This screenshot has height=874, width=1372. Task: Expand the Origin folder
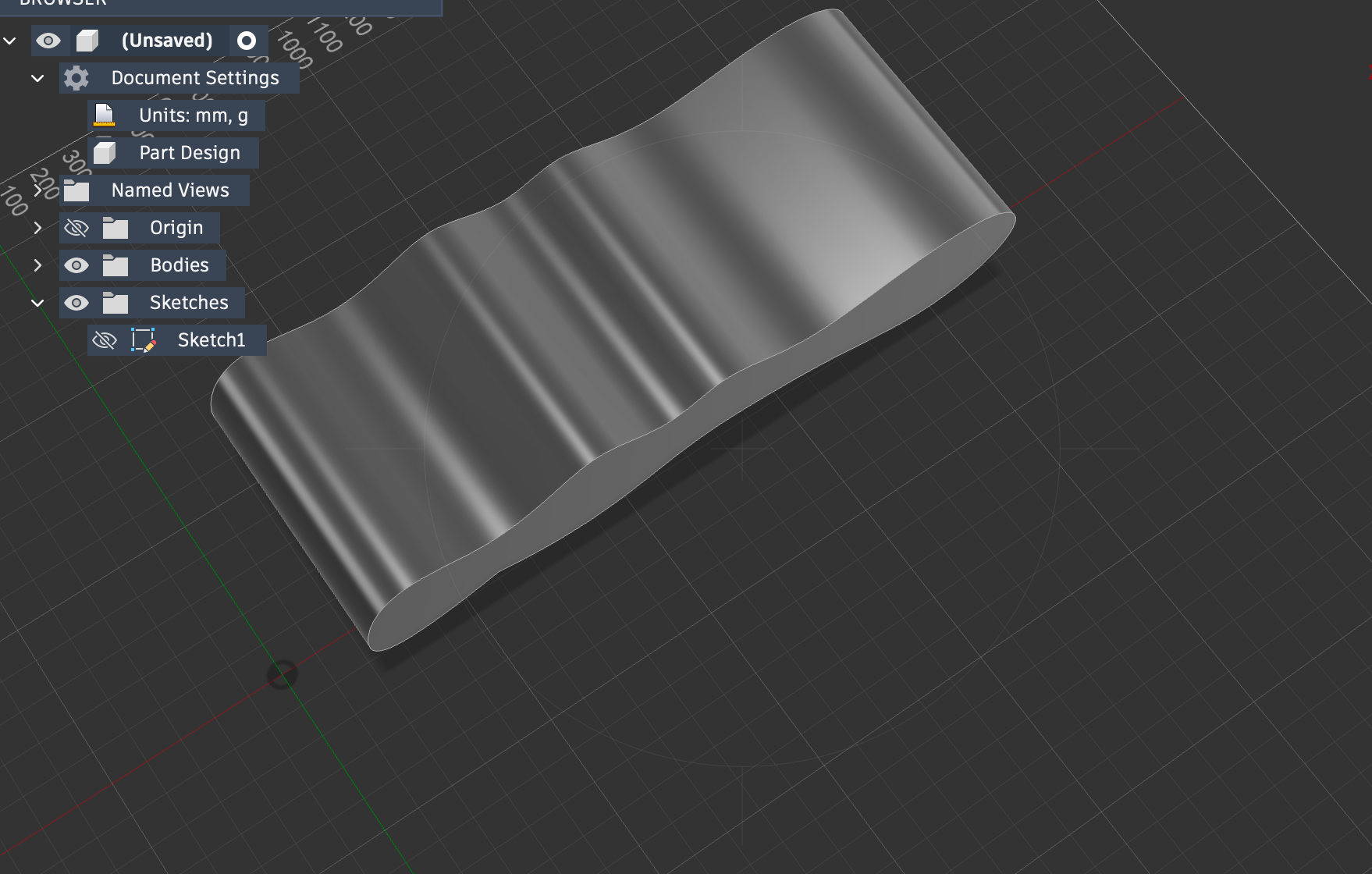37,228
